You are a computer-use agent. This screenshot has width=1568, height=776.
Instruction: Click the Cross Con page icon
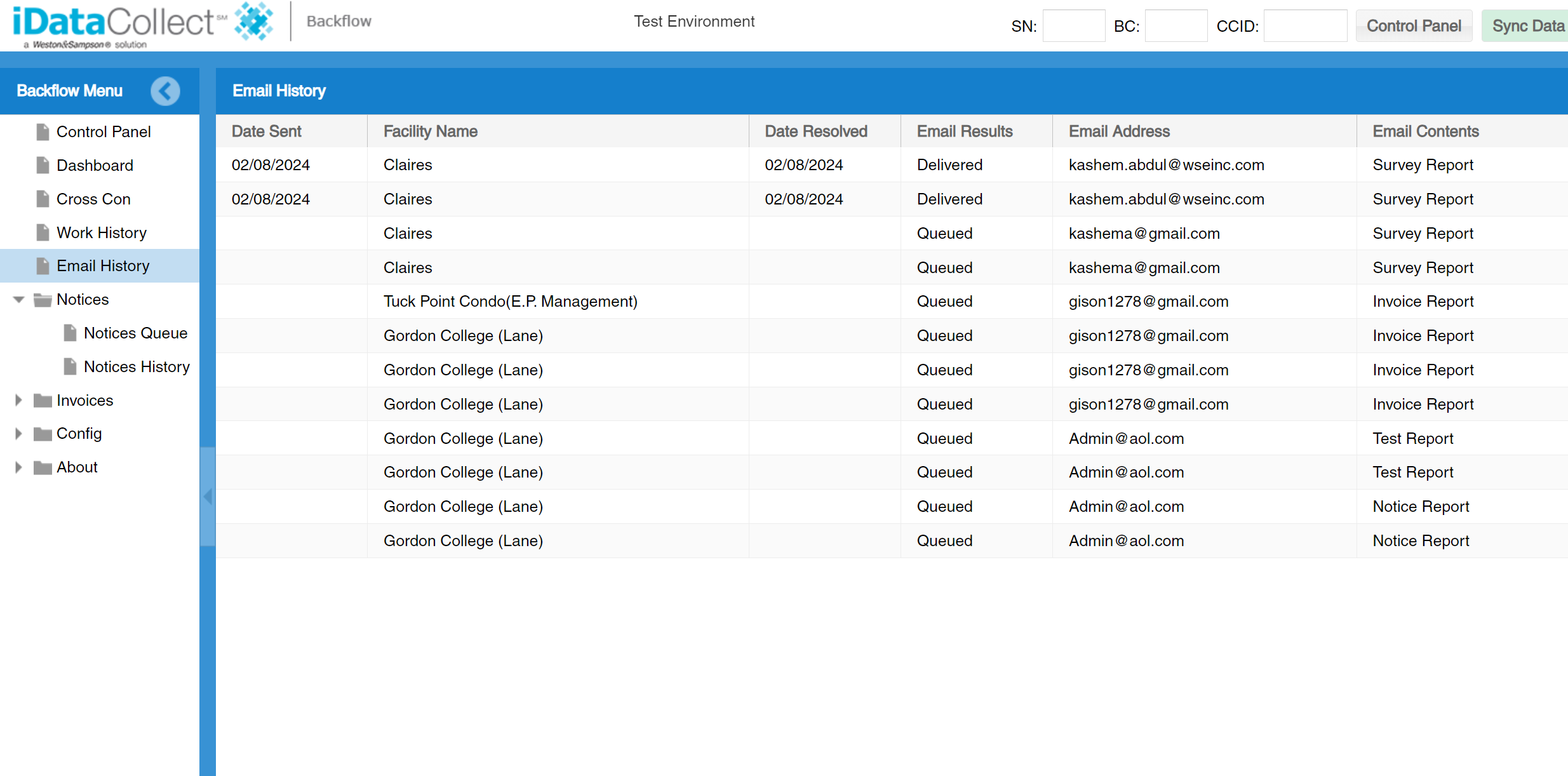pos(43,199)
